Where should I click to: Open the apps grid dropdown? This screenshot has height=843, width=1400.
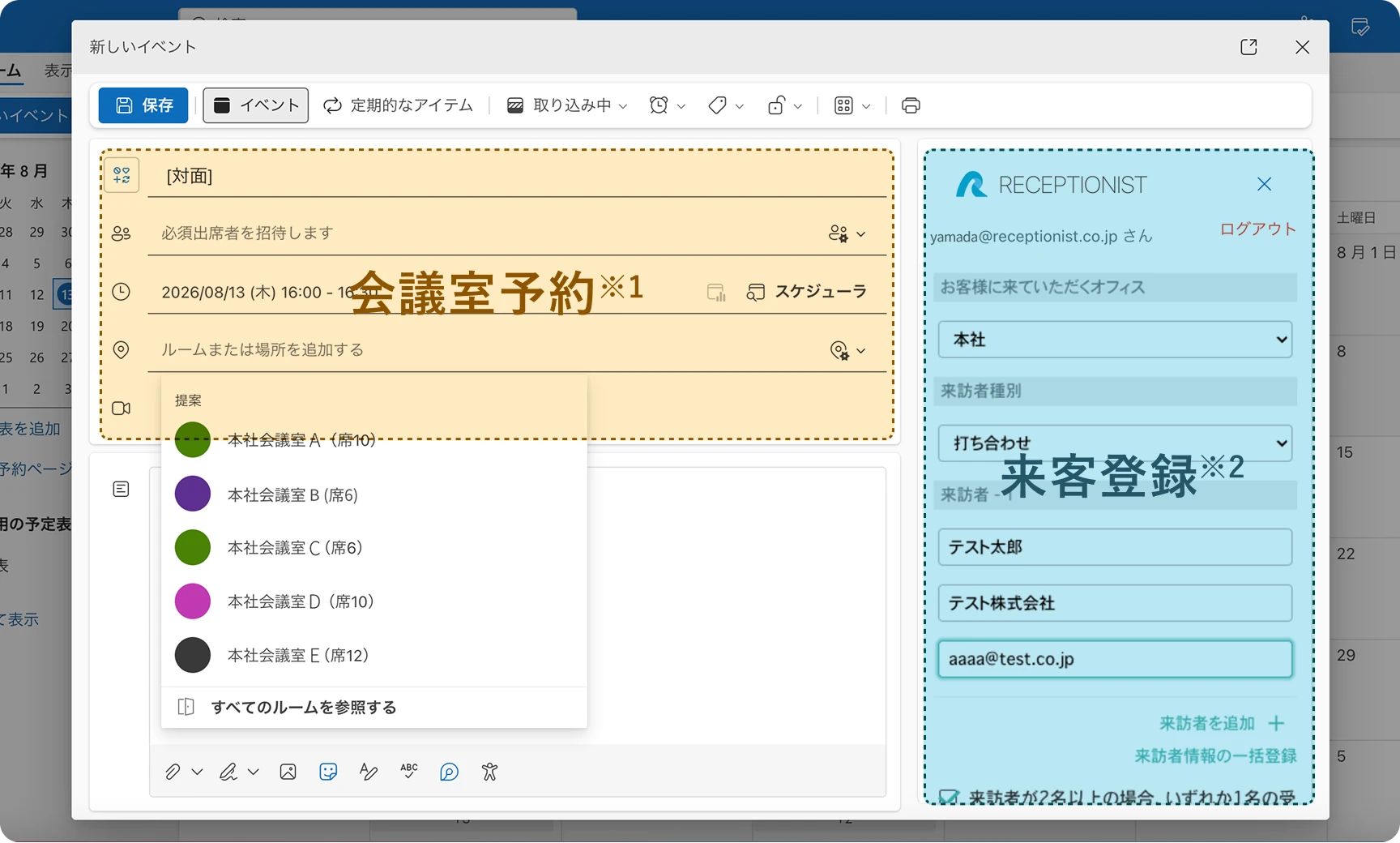(x=852, y=105)
